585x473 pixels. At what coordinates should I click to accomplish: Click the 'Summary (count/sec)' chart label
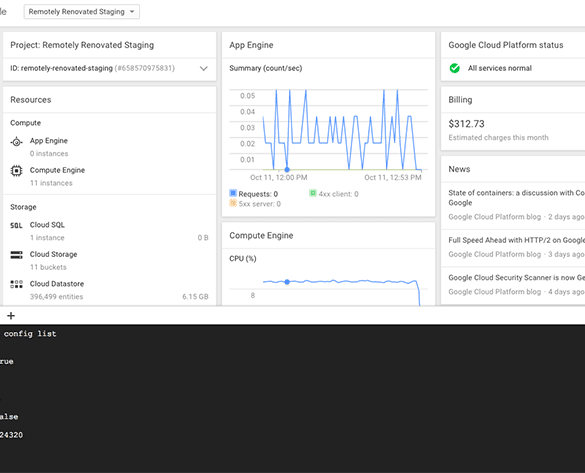click(266, 68)
